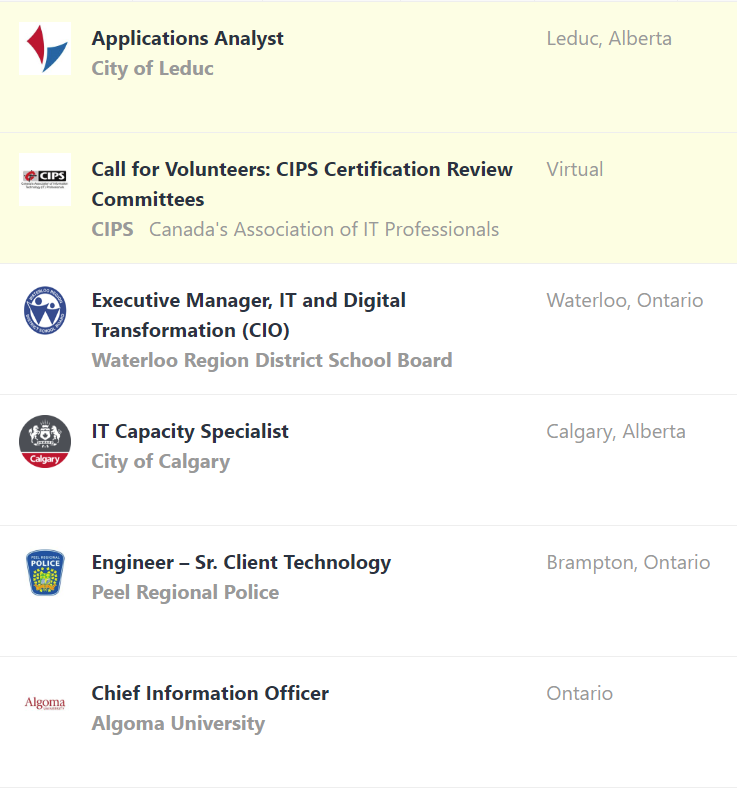Viewport: 737px width, 795px height.
Task: Open Engineer – Sr. Client Technology posting
Action: click(241, 563)
